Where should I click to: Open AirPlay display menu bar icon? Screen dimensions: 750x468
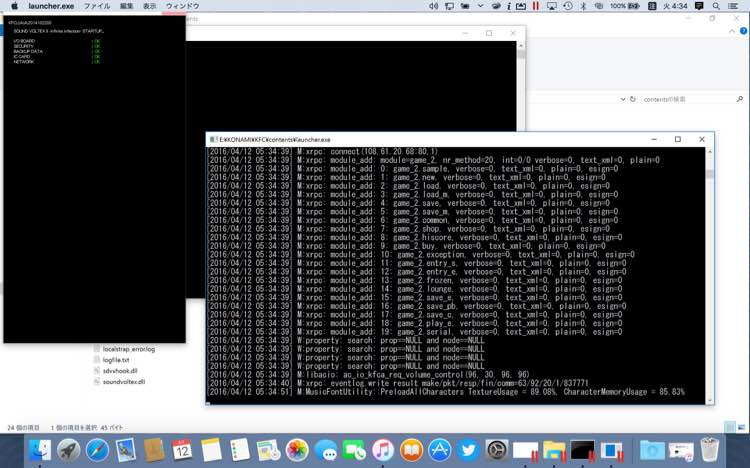551,6
